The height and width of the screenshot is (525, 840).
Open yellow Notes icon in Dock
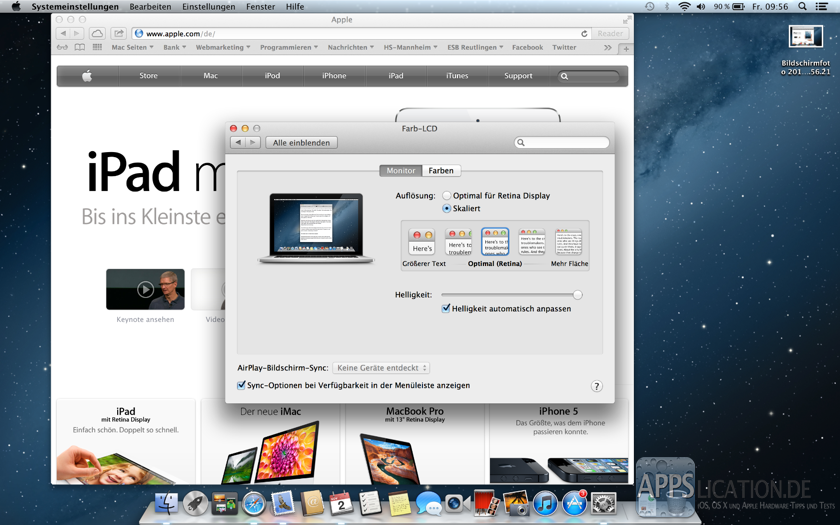point(399,504)
